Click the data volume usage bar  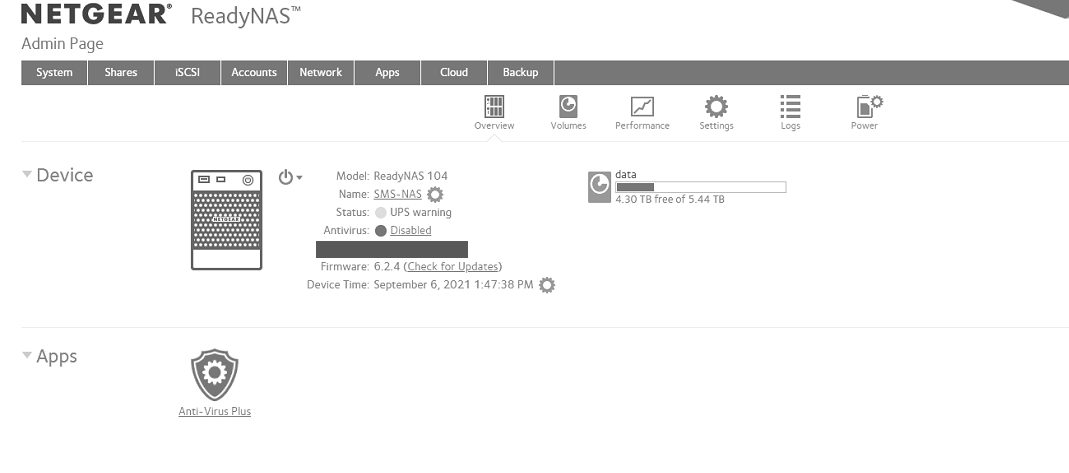coord(701,187)
